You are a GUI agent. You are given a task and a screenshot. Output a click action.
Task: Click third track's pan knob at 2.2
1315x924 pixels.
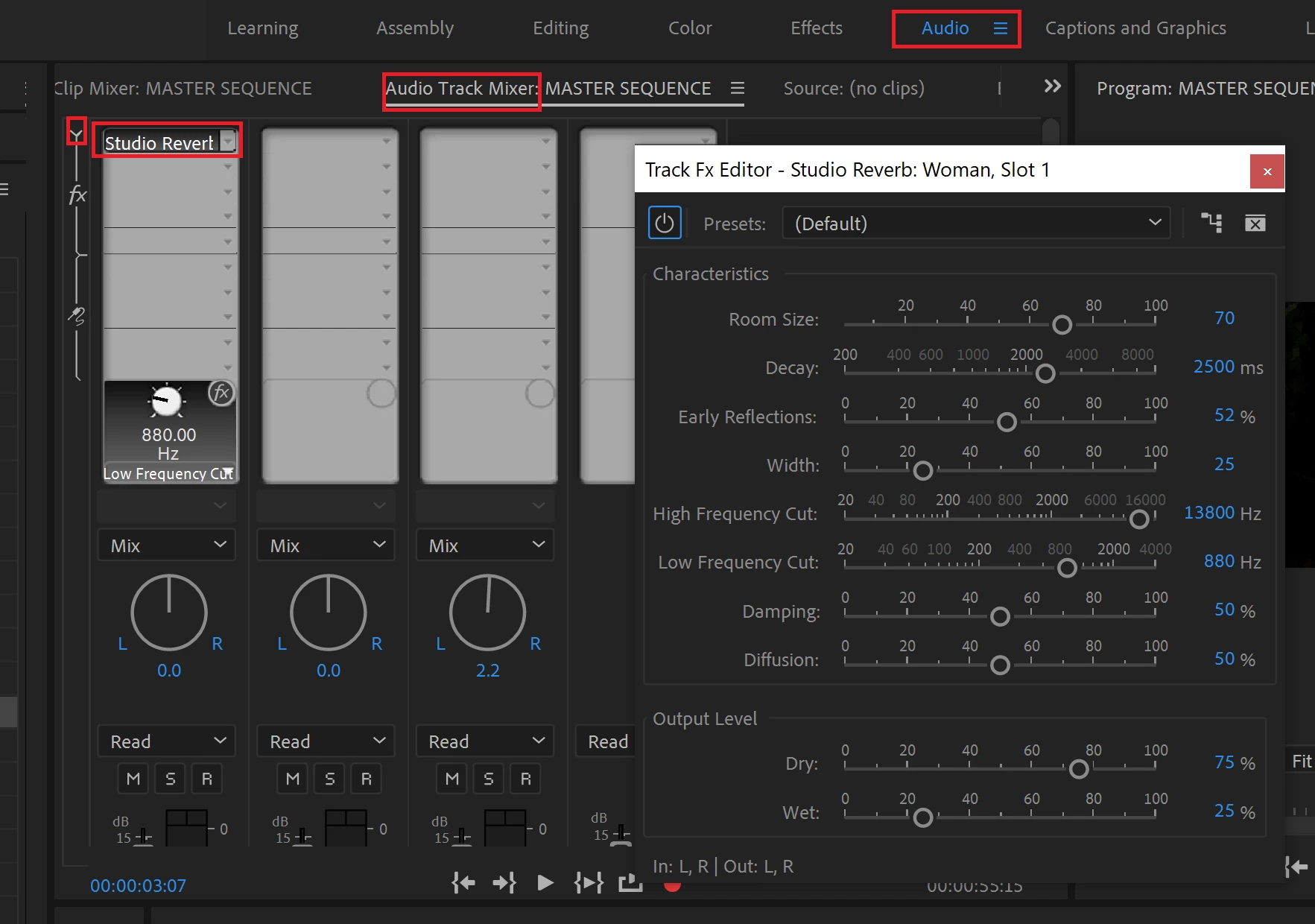(488, 613)
